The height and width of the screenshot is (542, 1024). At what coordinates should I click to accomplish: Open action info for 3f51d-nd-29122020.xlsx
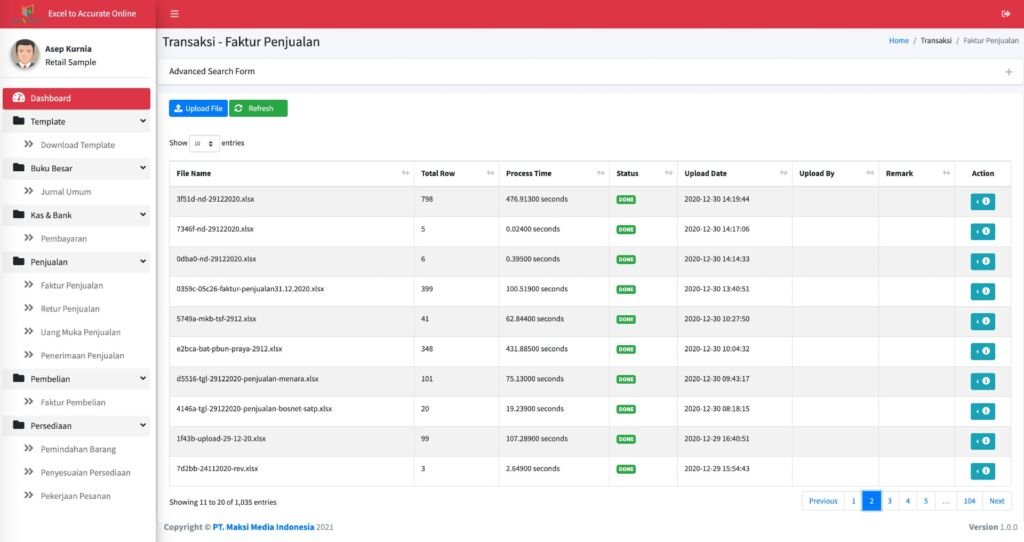click(x=982, y=201)
